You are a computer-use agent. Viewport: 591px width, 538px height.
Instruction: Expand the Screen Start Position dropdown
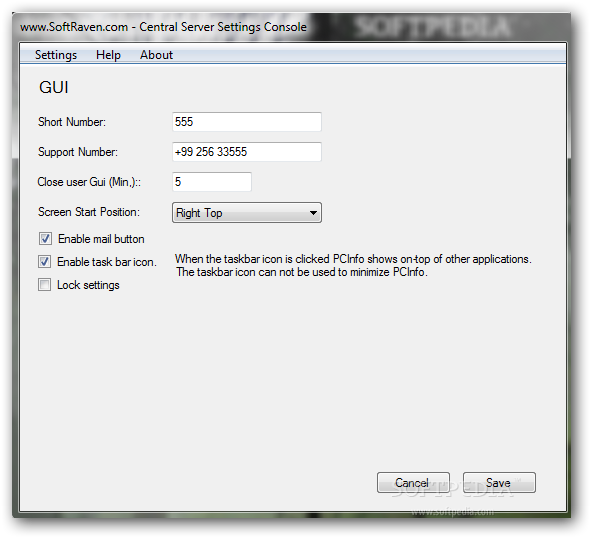247,213
